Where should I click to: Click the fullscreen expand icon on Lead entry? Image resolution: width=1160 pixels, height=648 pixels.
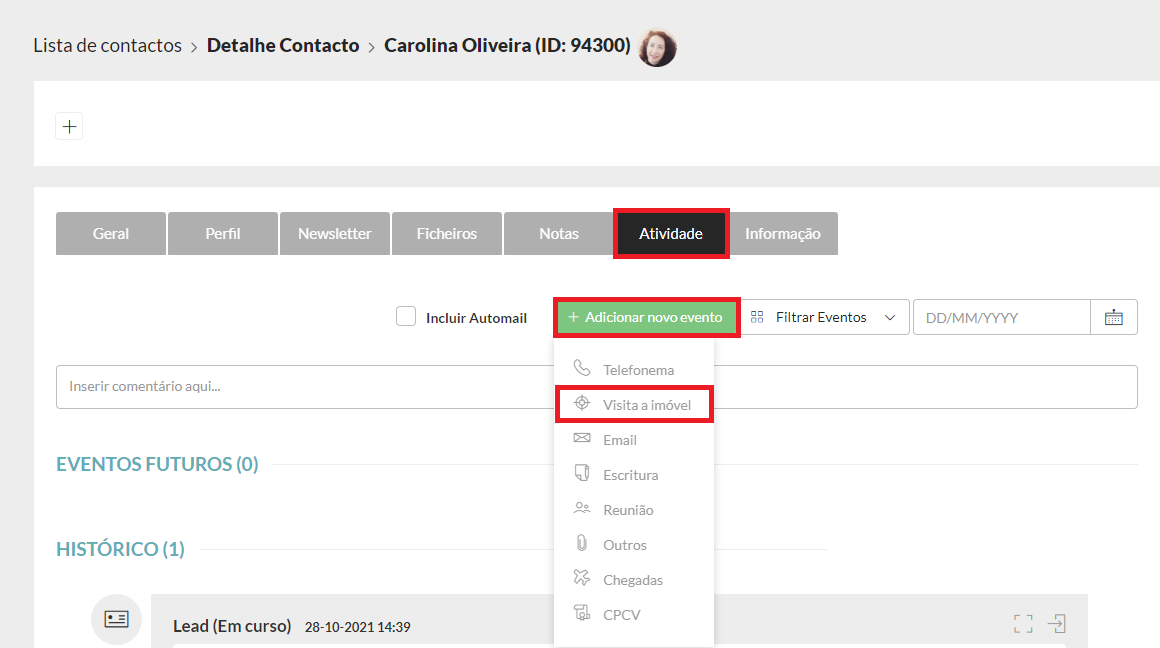pos(1022,624)
